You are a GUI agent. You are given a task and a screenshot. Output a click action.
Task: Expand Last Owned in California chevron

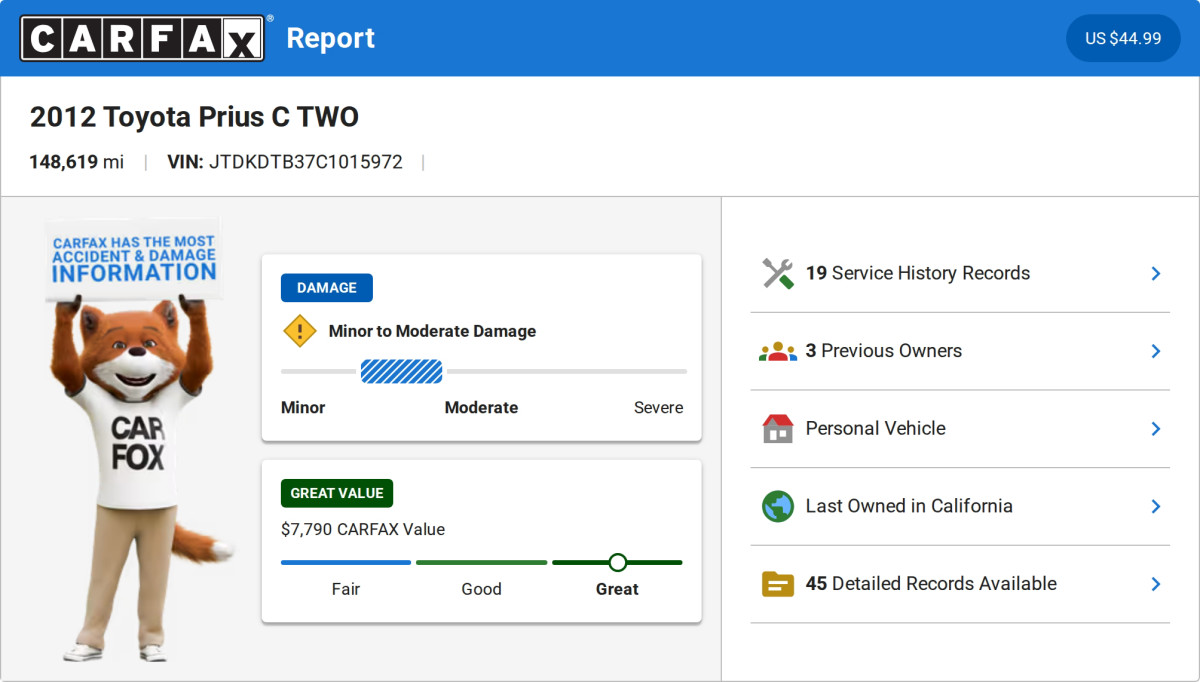tap(1155, 506)
